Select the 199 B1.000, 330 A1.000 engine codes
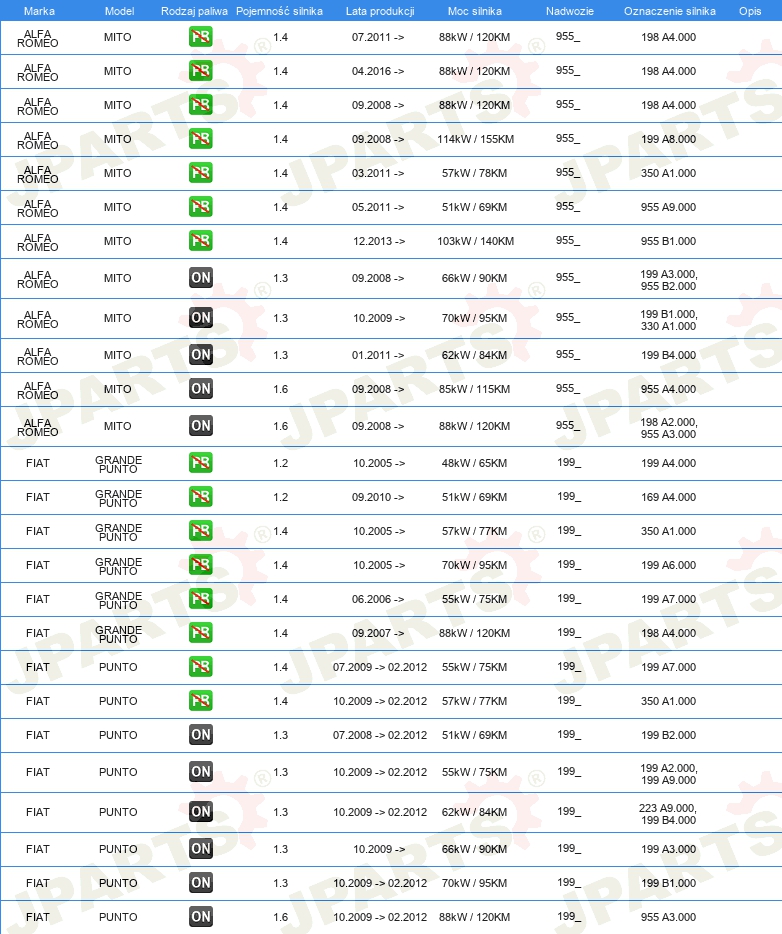This screenshot has height=934, width=782. [668, 320]
